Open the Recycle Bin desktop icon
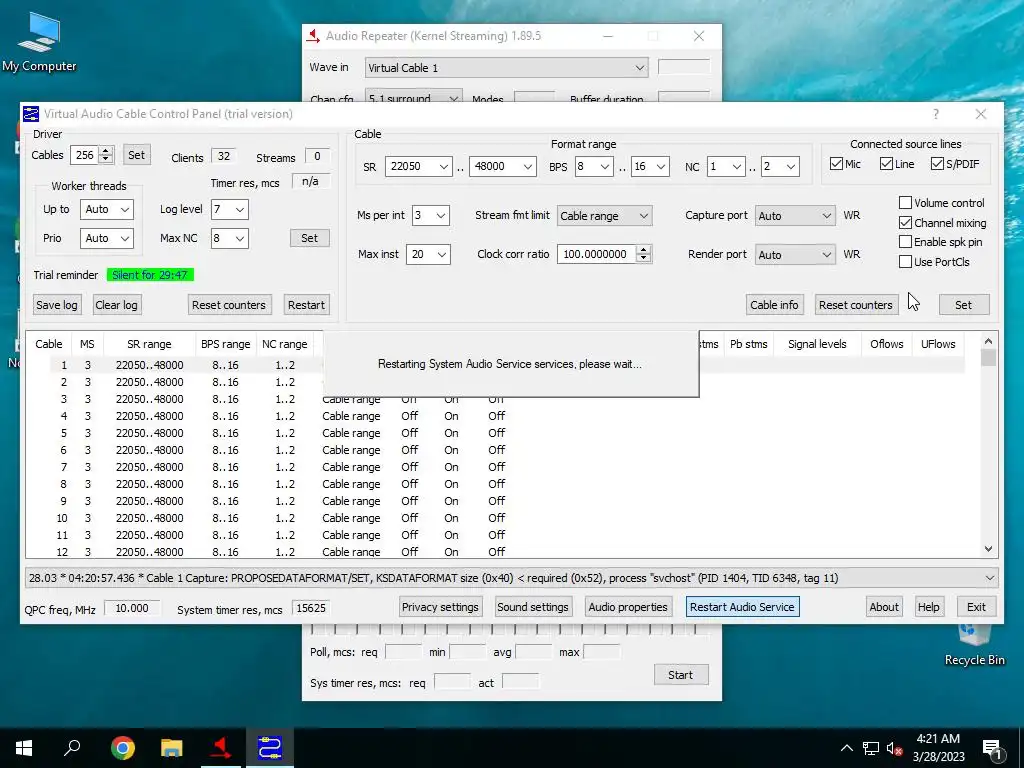1024x768 pixels. tap(974, 645)
